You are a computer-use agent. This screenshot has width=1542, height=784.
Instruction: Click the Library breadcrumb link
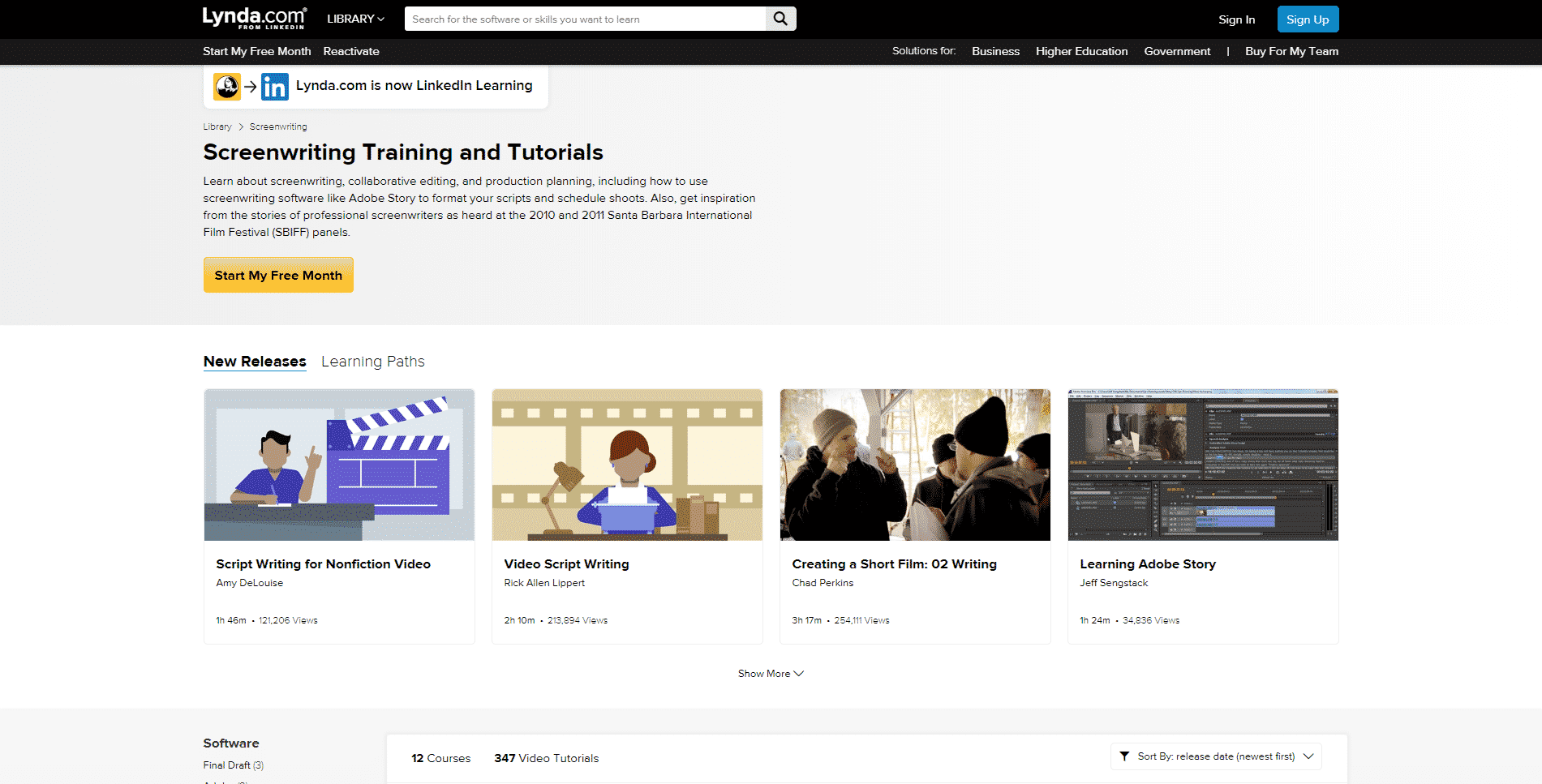pos(217,126)
